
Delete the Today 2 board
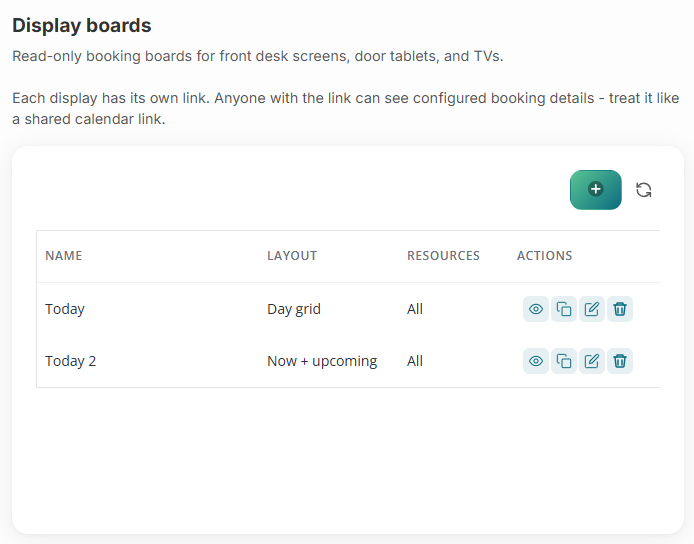click(620, 361)
